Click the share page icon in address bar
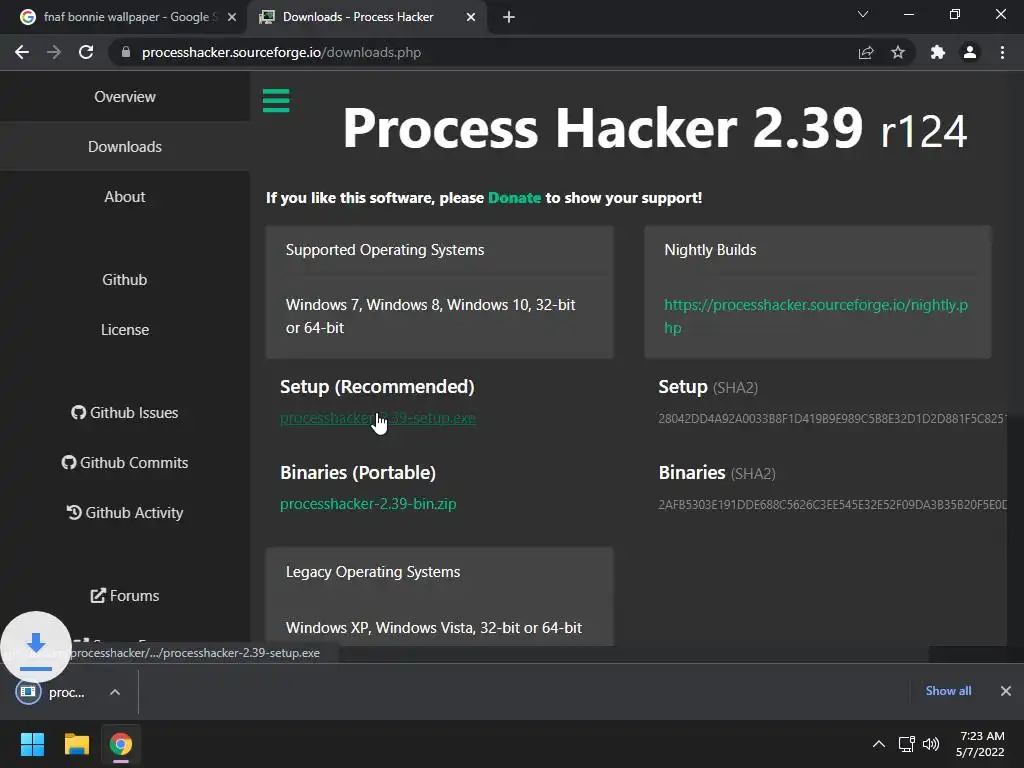The height and width of the screenshot is (768, 1024). coord(866,52)
